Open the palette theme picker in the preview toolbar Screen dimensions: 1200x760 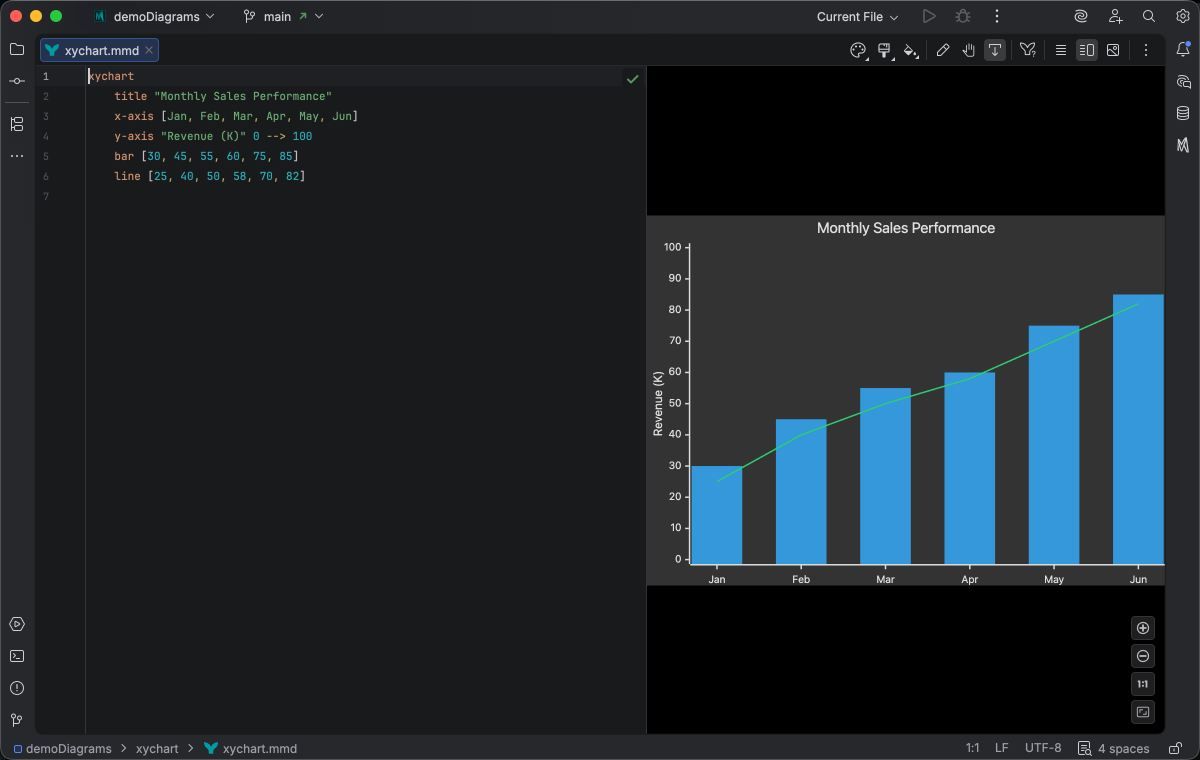[858, 50]
